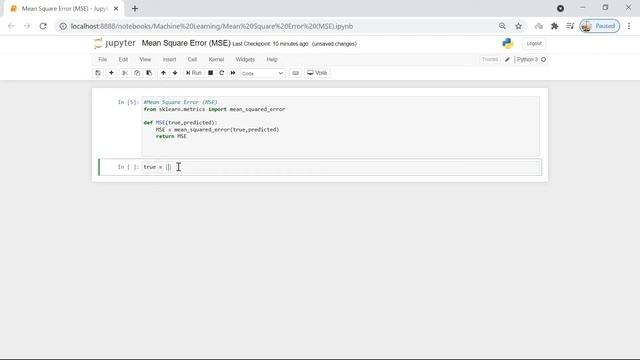Launch Voila preview button
This screenshot has width=640, height=360.
[x=317, y=73]
